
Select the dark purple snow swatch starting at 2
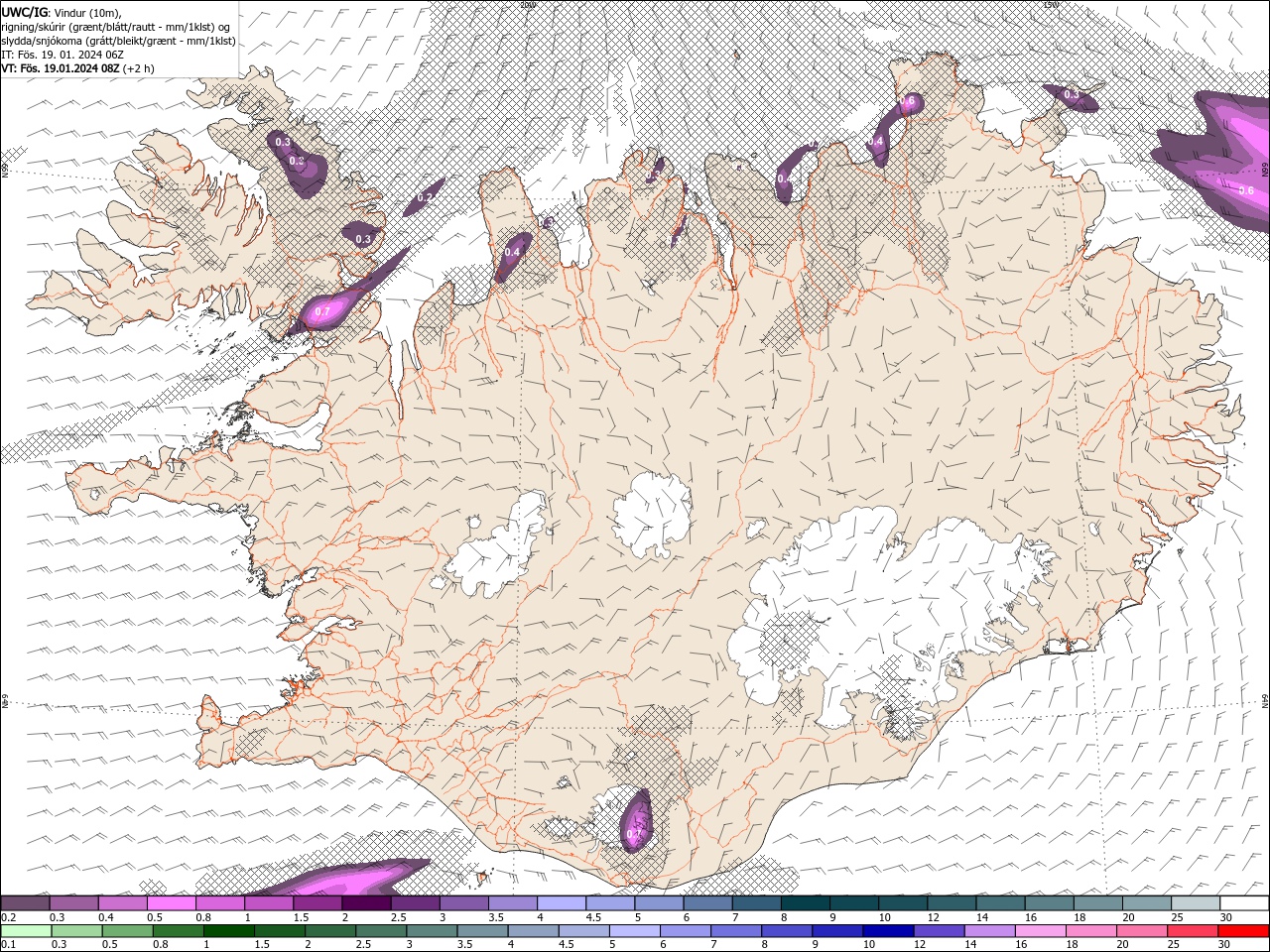365,903
